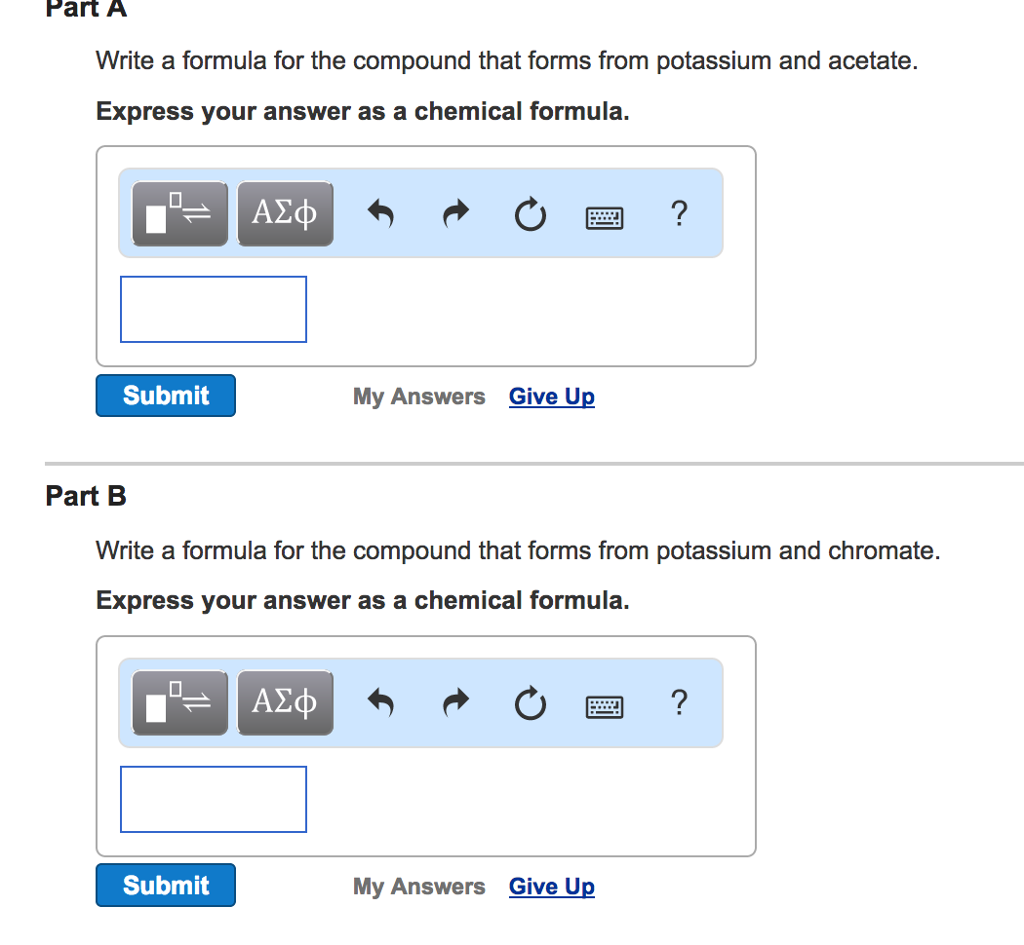Focus the Part B formula input box

(x=213, y=799)
